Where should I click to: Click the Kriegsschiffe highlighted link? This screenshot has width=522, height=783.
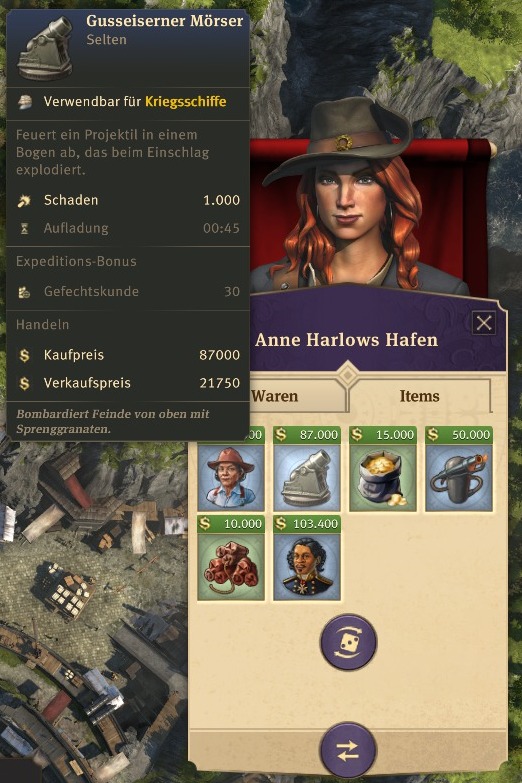(186, 101)
